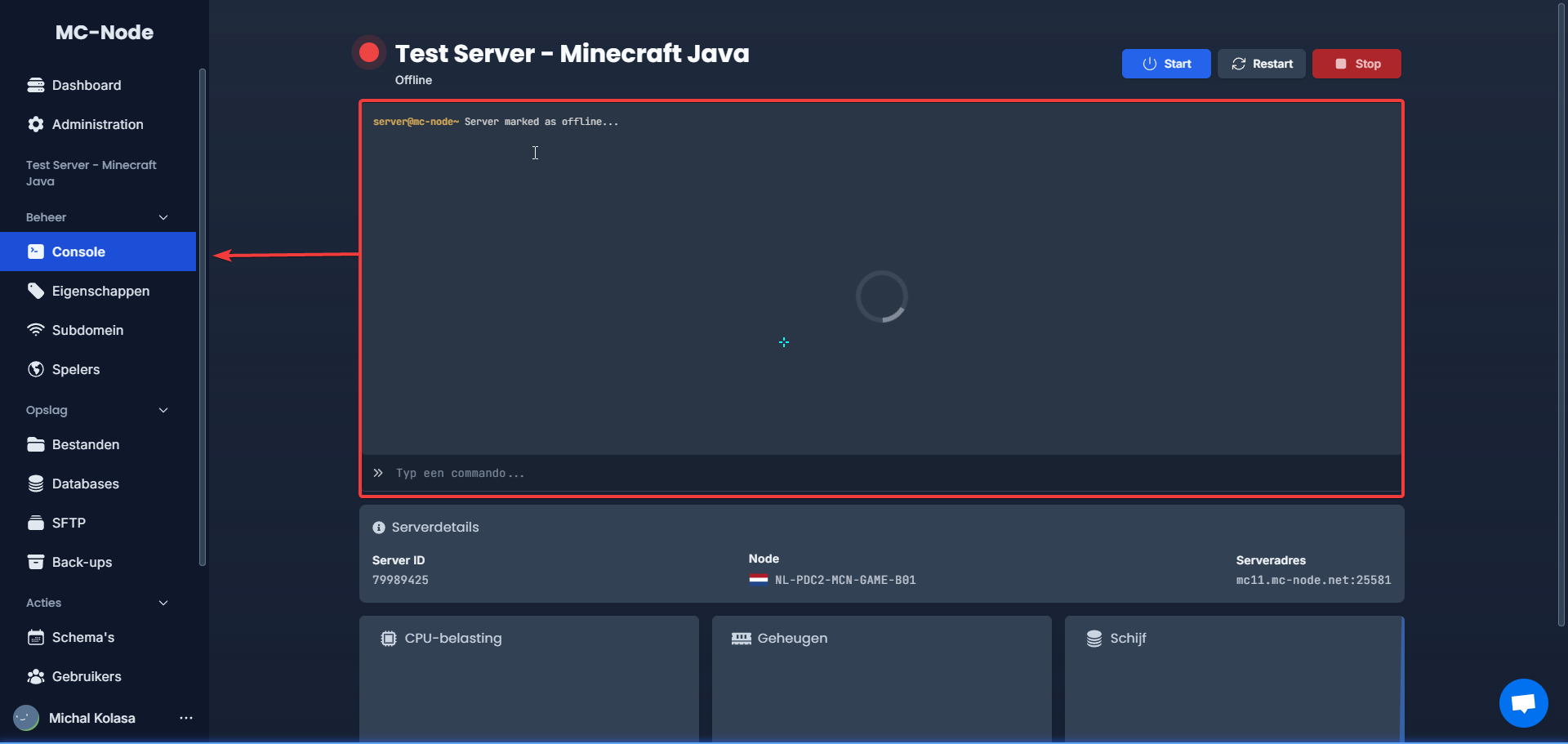Open the Spelers page
1568x744 pixels.
point(98,369)
